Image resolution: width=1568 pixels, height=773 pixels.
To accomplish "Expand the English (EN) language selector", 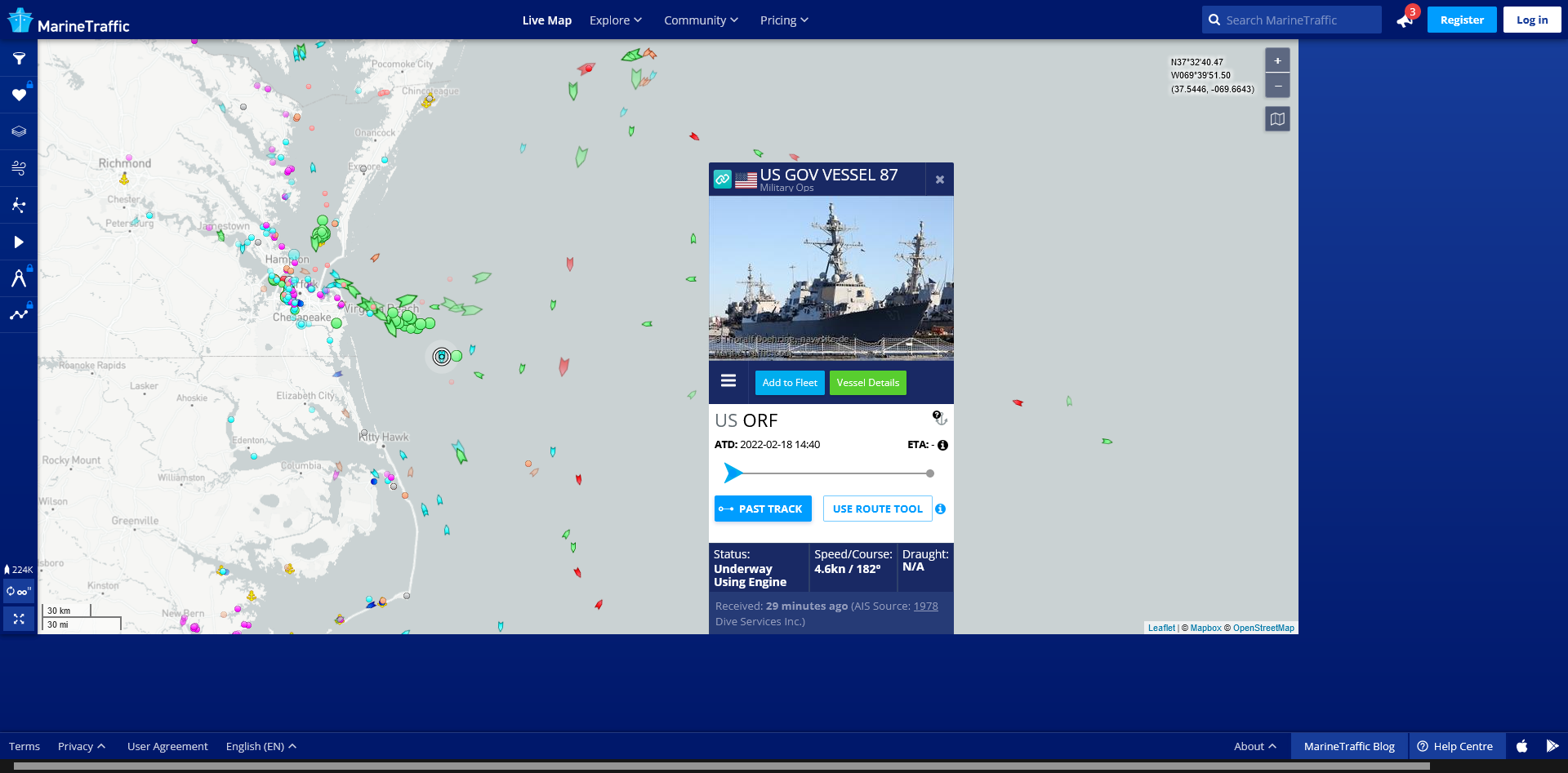I will pyautogui.click(x=261, y=746).
